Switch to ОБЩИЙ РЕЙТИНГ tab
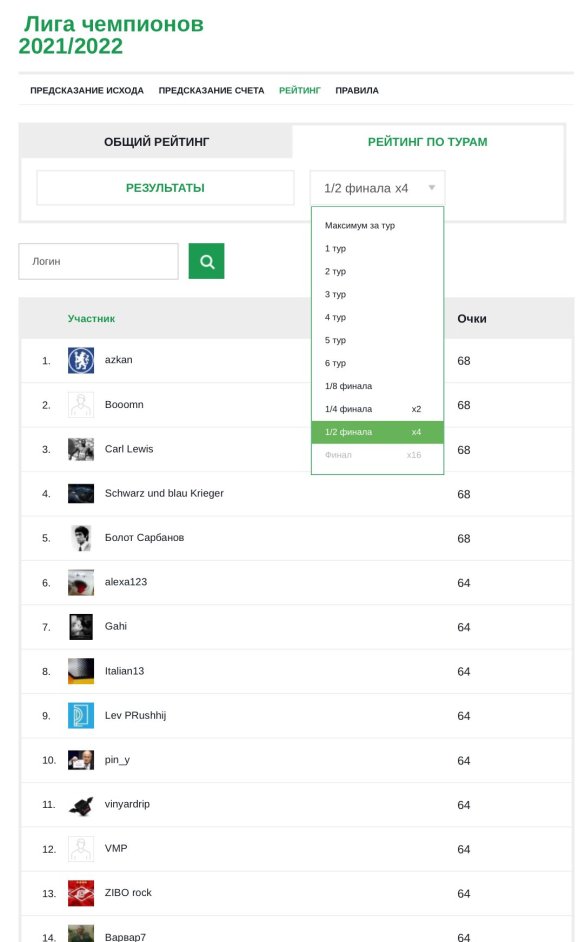The height and width of the screenshot is (942, 585). tap(157, 142)
